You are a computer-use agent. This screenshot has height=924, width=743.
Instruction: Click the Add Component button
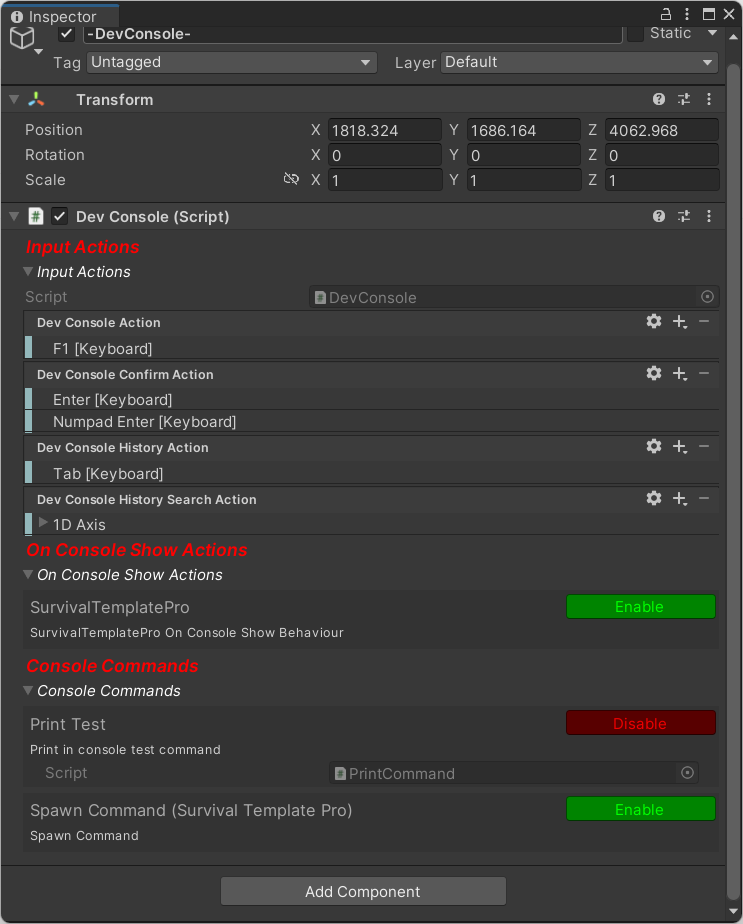click(363, 891)
